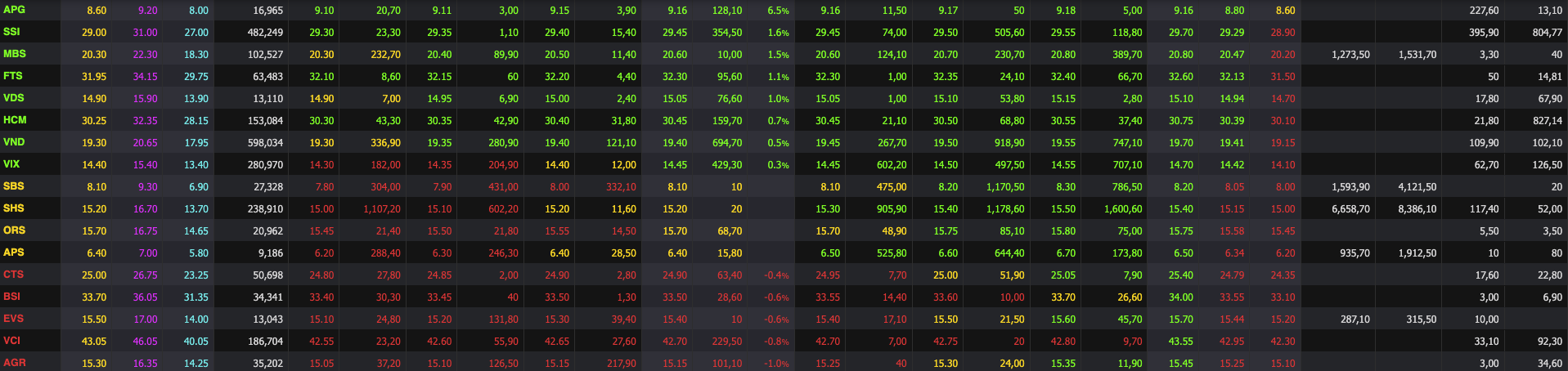Select SHS foreign volume 6,658,70 cell
The width and height of the screenshot is (1568, 371).
(x=1350, y=209)
